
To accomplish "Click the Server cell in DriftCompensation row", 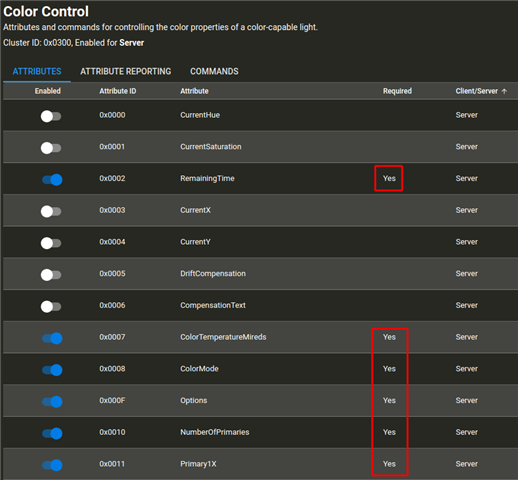I will click(x=467, y=273).
